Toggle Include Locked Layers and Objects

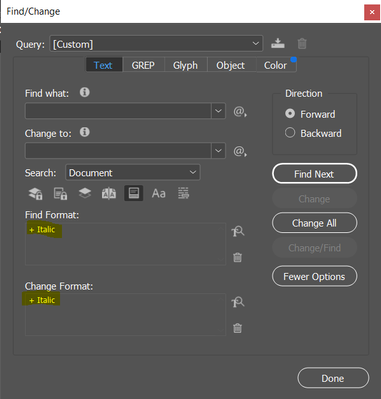(x=35, y=193)
